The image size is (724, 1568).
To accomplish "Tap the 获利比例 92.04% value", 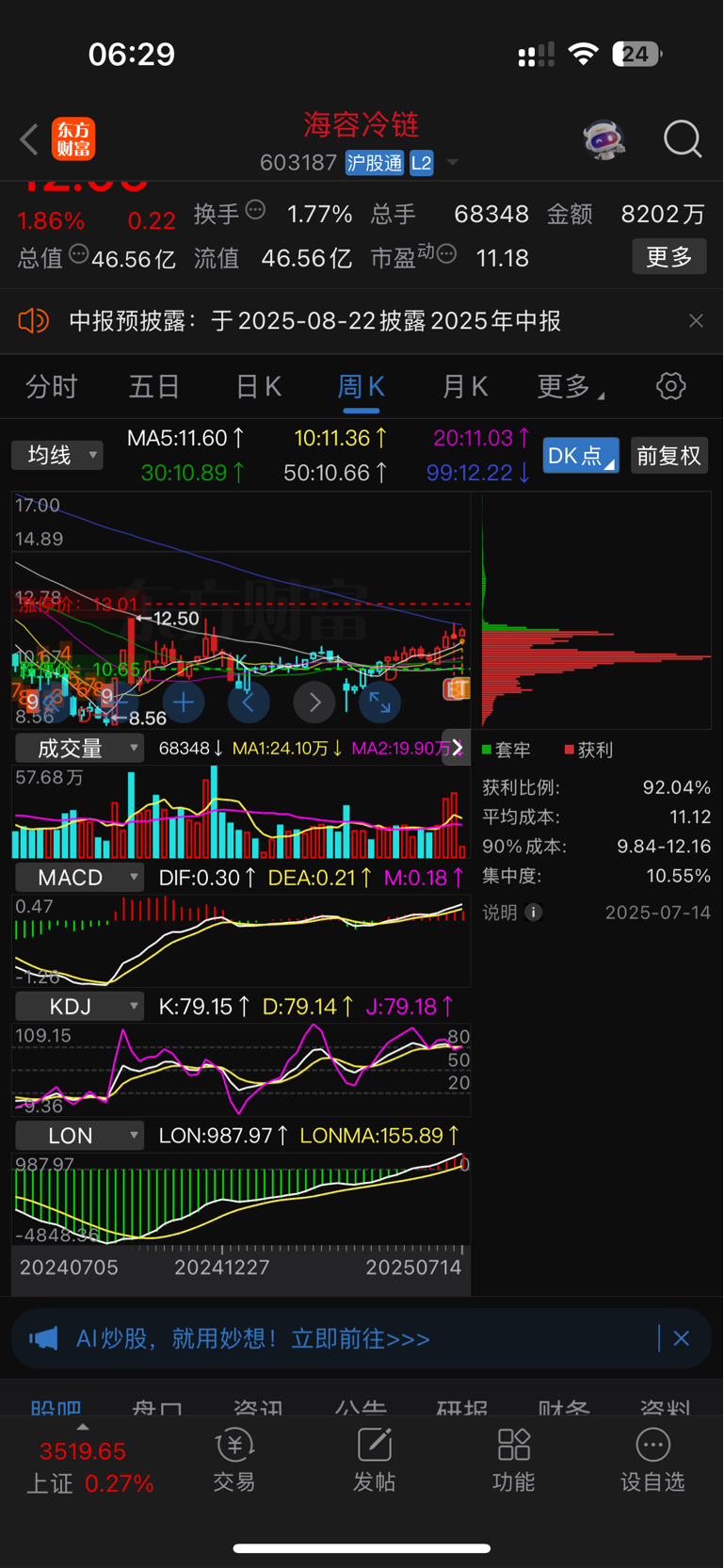I will point(677,787).
